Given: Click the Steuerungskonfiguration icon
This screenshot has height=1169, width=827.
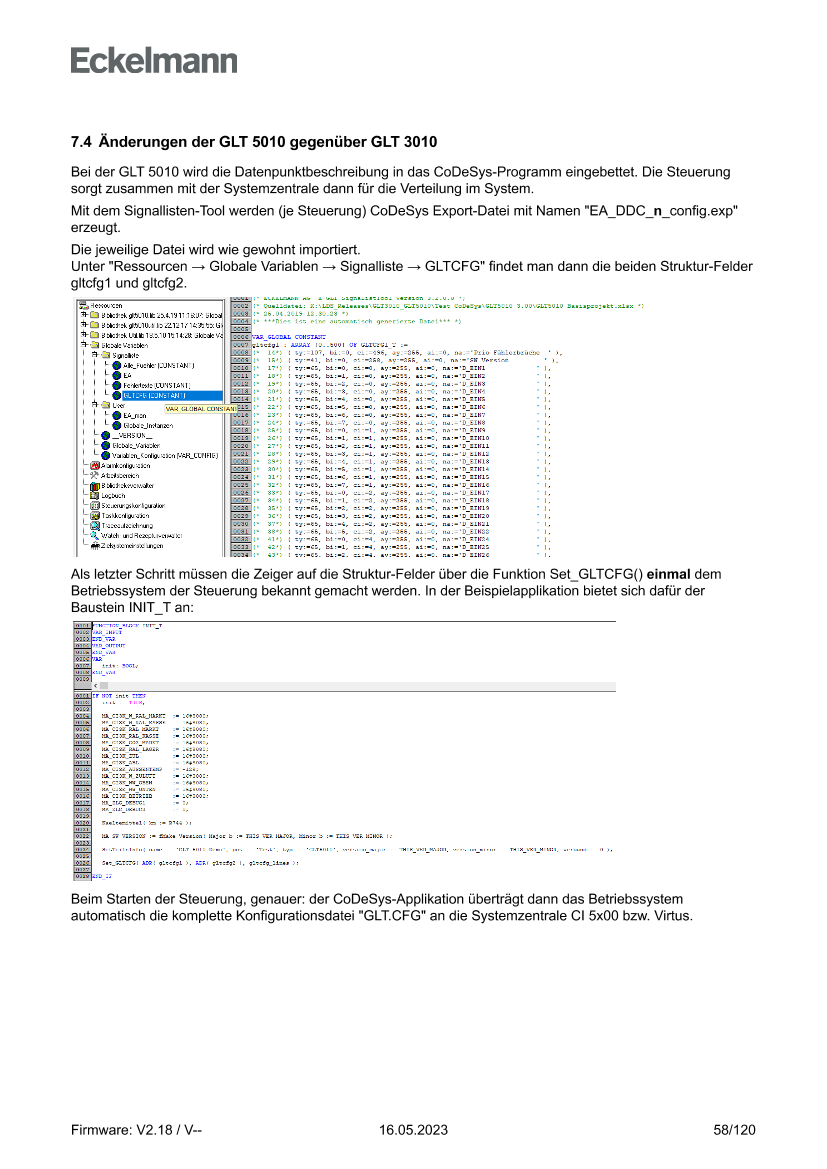Looking at the screenshot, I should coord(94,506).
